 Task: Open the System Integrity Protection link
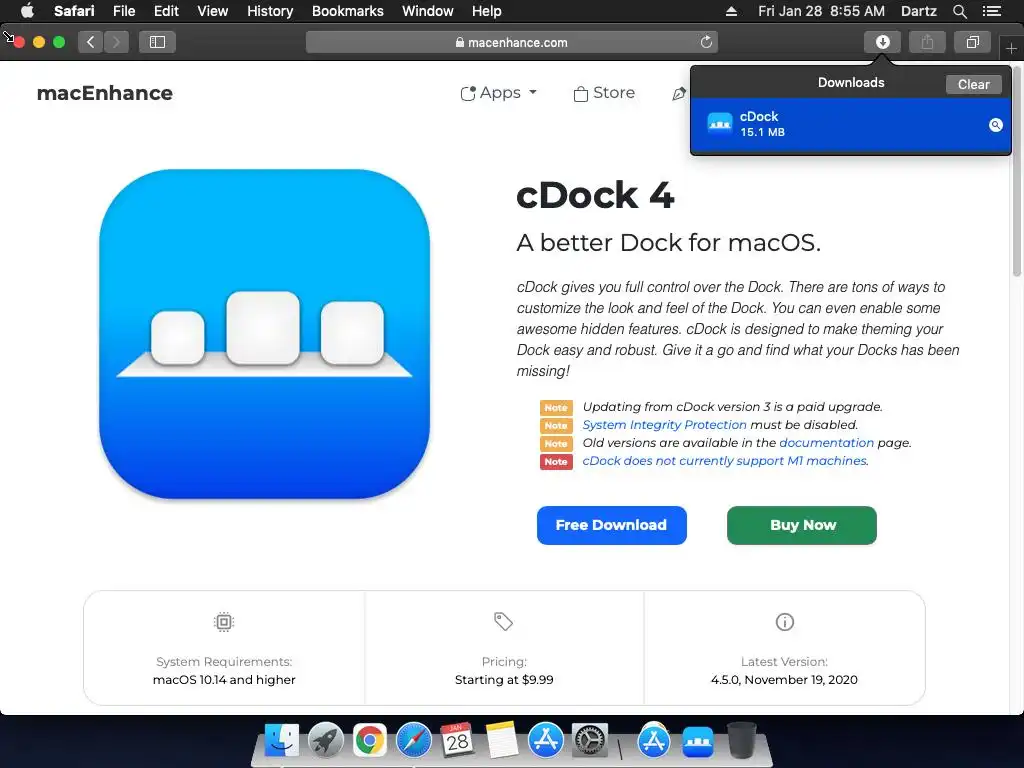664,424
